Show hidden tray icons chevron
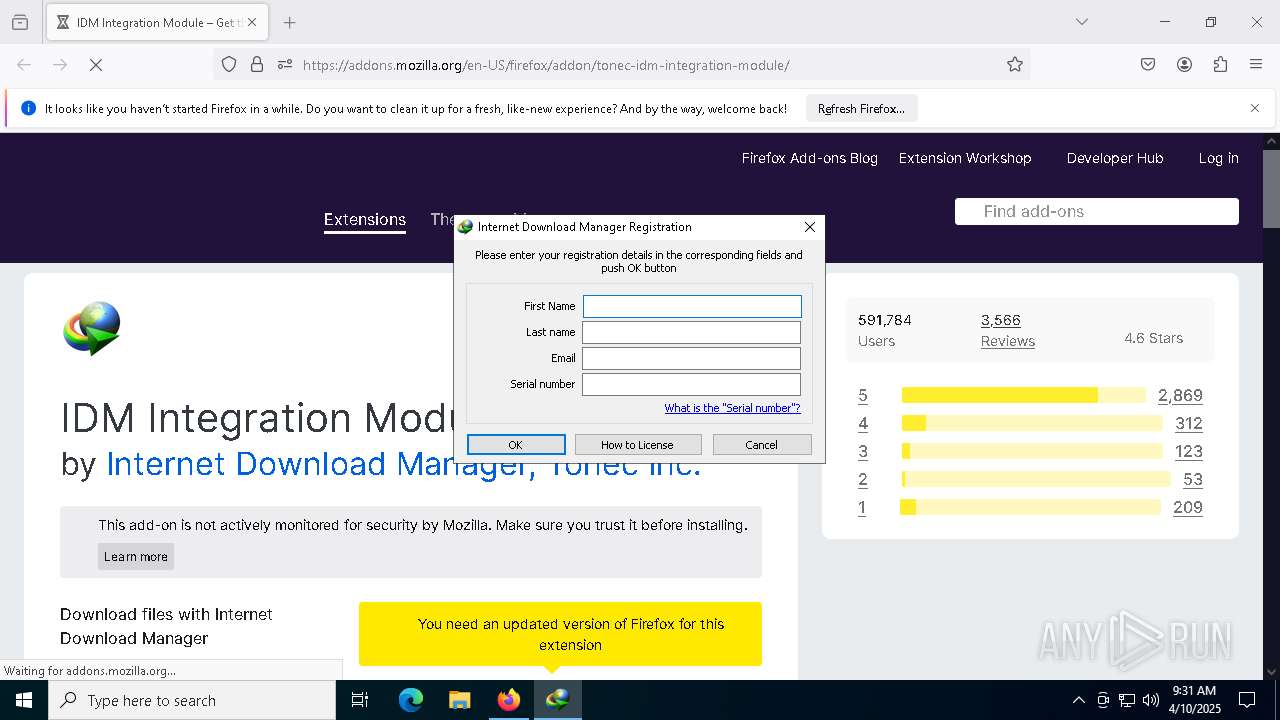The width and height of the screenshot is (1280, 720). (x=1078, y=700)
